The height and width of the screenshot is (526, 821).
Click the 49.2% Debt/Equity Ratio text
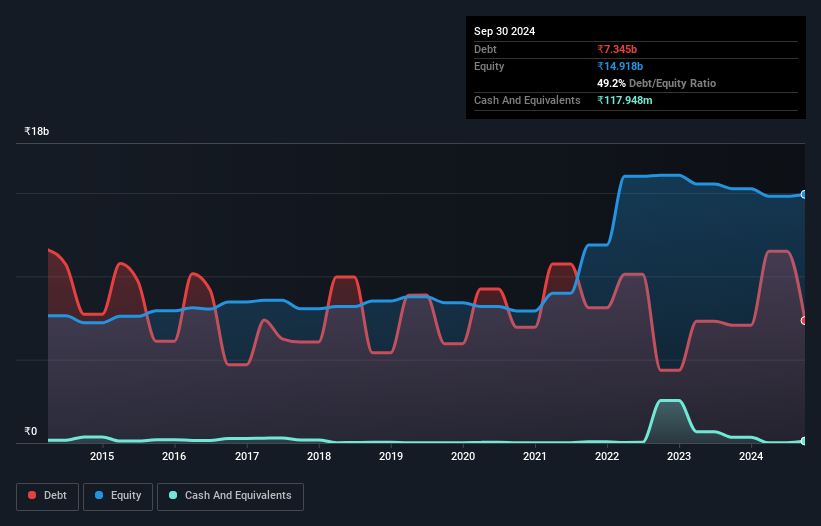point(656,83)
